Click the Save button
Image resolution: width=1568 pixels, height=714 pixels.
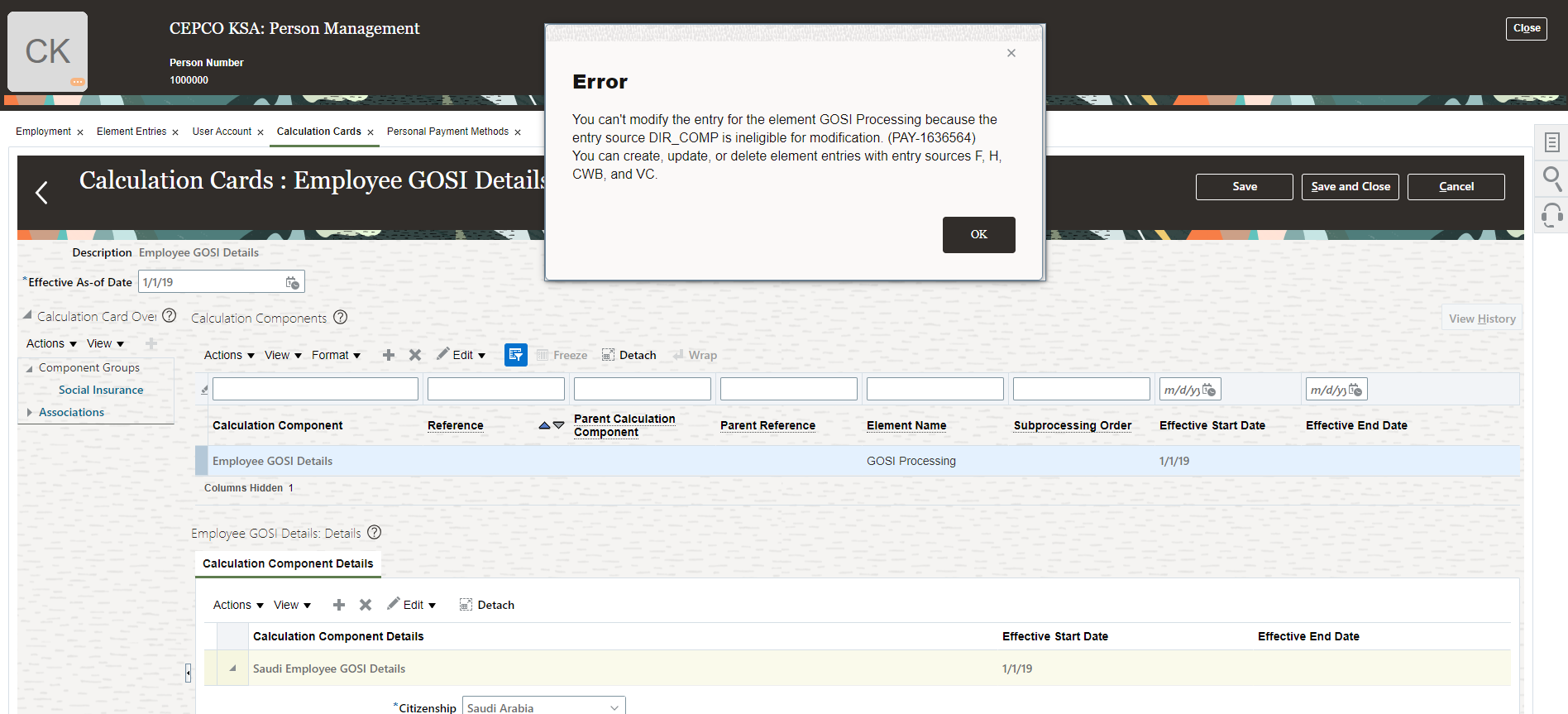(x=1244, y=187)
